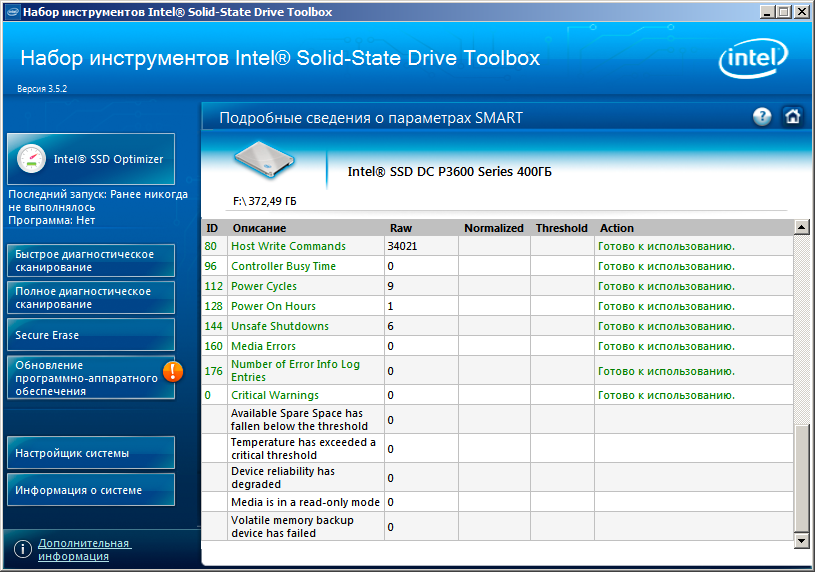Maximize the Toolbox window
This screenshot has width=815, height=572.
pyautogui.click(x=784, y=11)
